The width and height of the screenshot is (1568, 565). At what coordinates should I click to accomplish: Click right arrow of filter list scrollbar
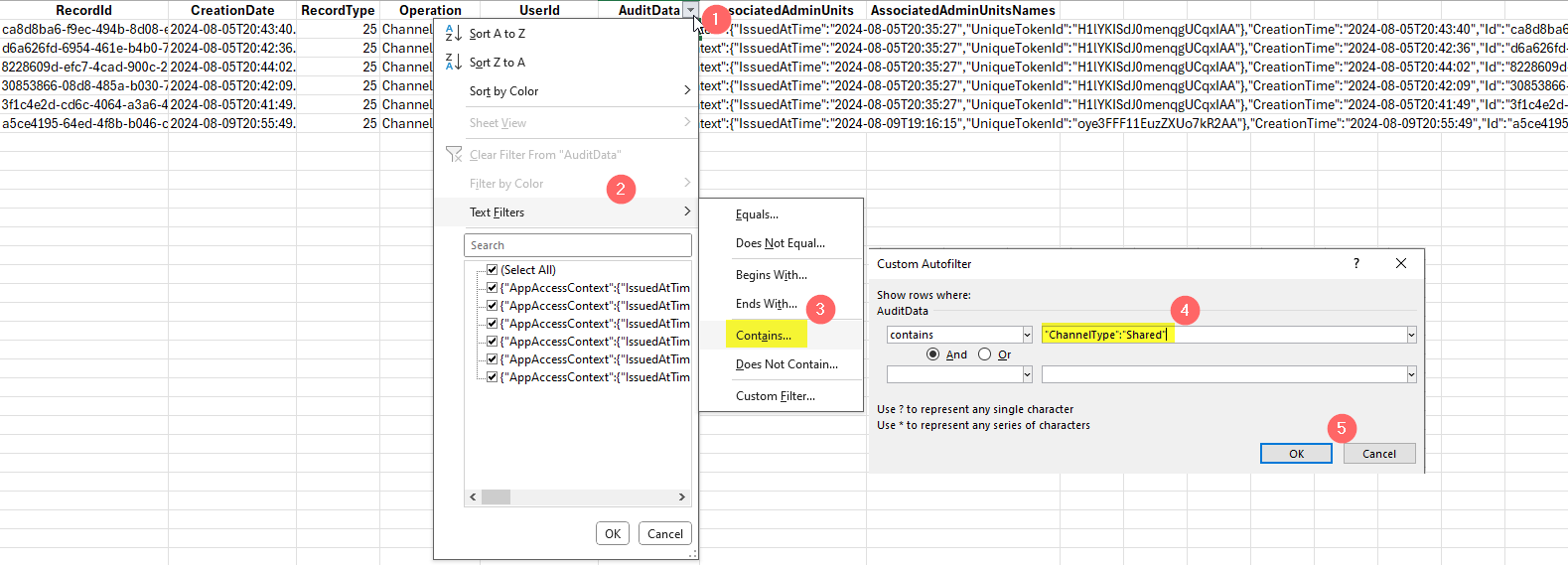[681, 496]
